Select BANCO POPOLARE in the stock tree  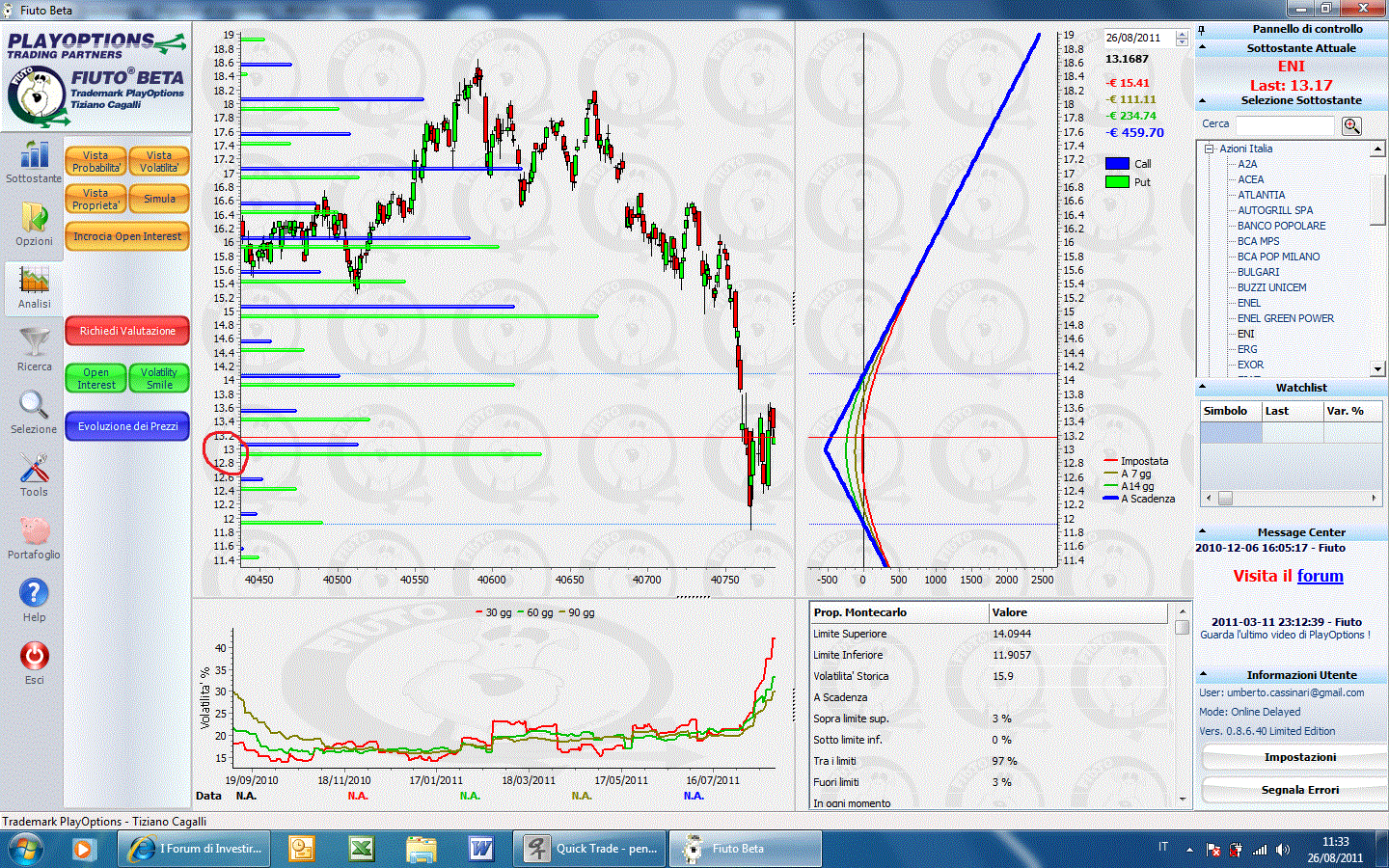[x=1281, y=226]
